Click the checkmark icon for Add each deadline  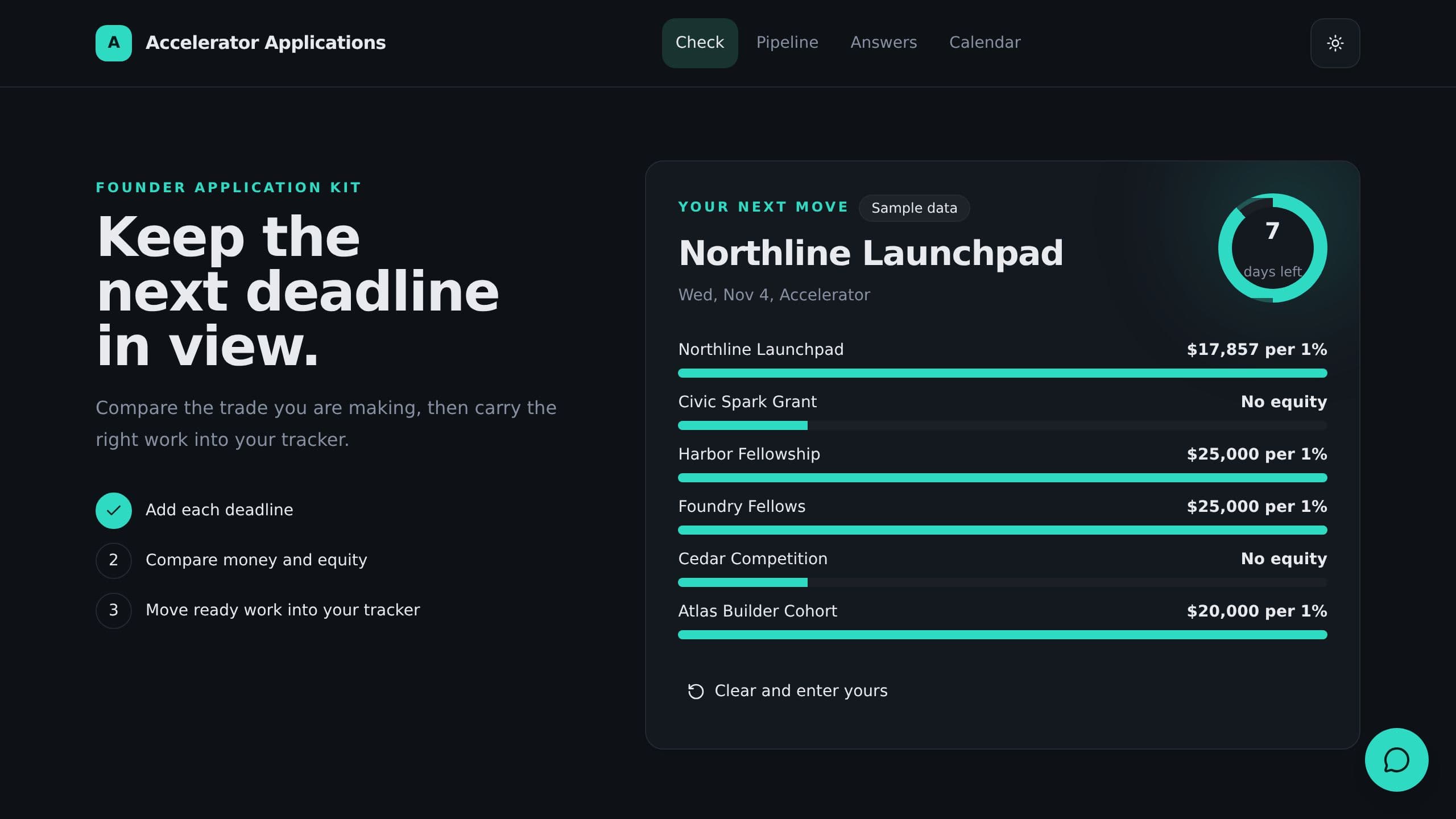coord(114,510)
